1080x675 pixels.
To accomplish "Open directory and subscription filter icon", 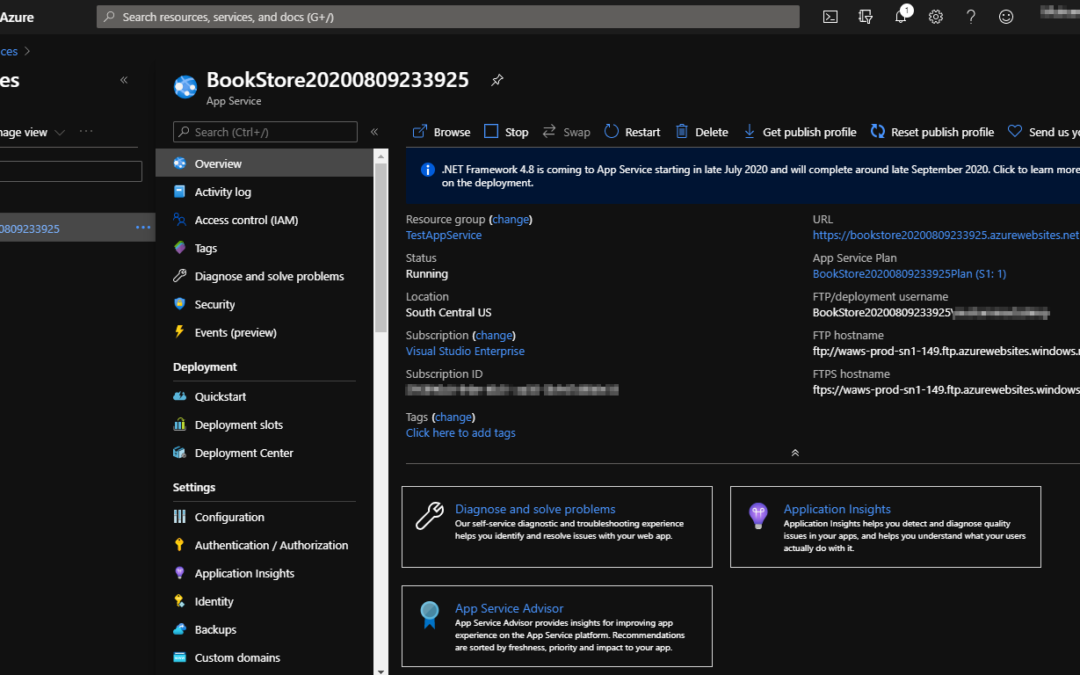I will pos(865,17).
